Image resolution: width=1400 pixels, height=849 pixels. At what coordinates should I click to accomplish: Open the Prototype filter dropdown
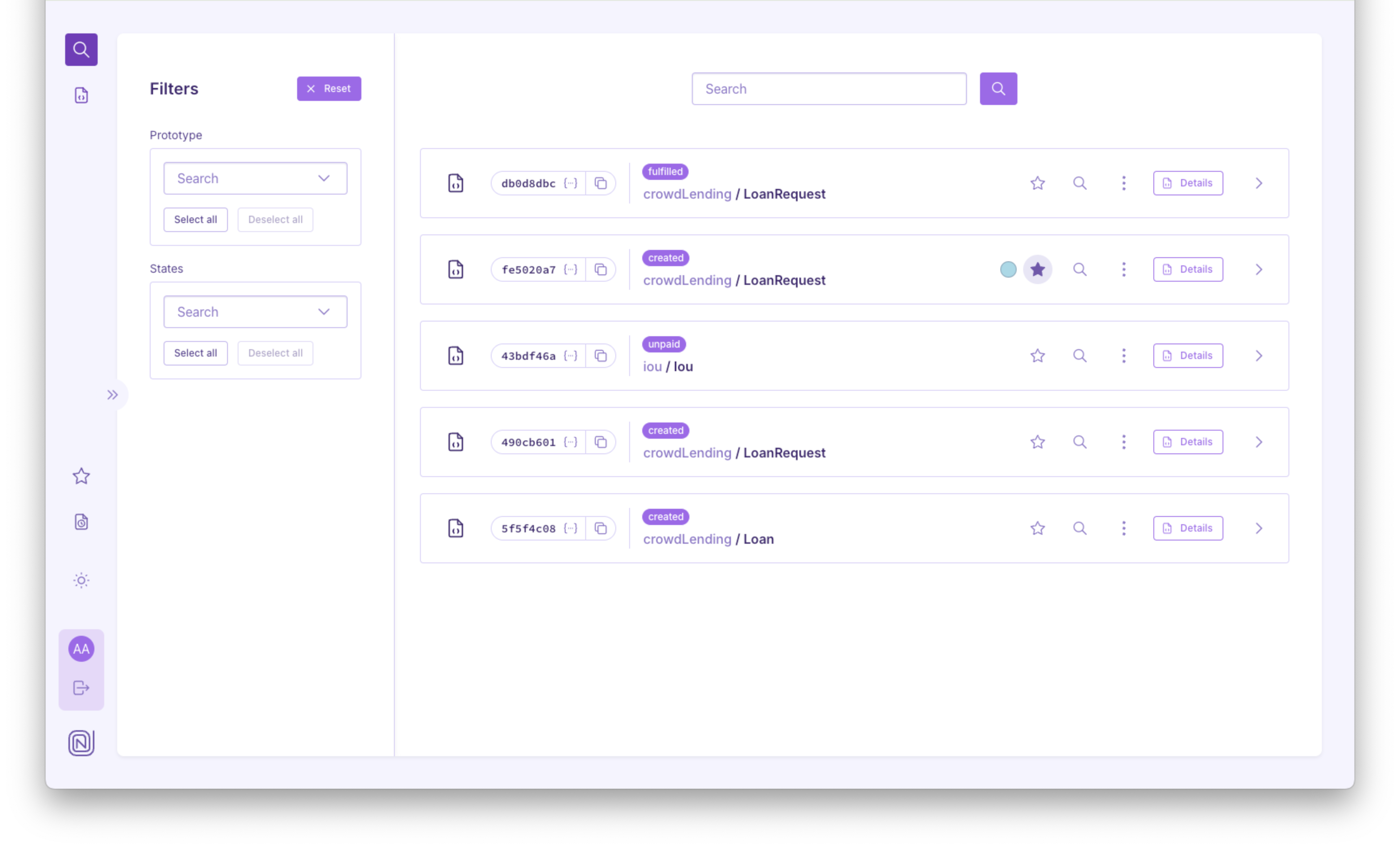point(255,178)
